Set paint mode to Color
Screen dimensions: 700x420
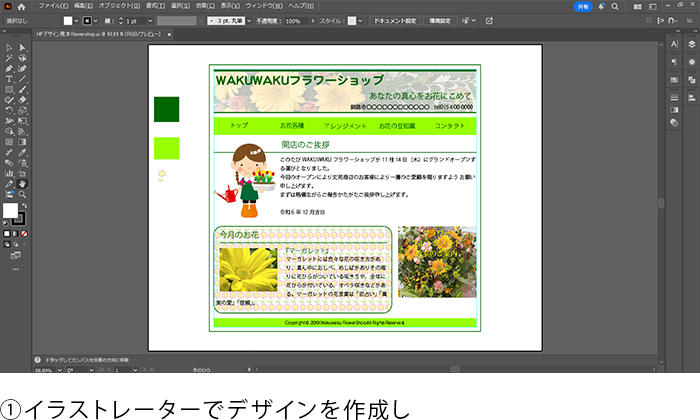(7, 233)
